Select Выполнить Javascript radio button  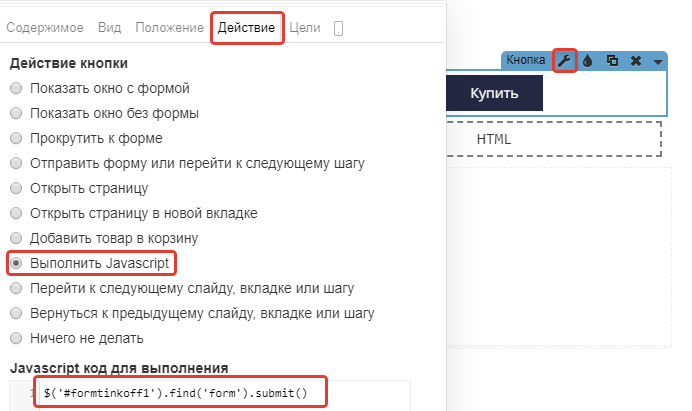16,264
